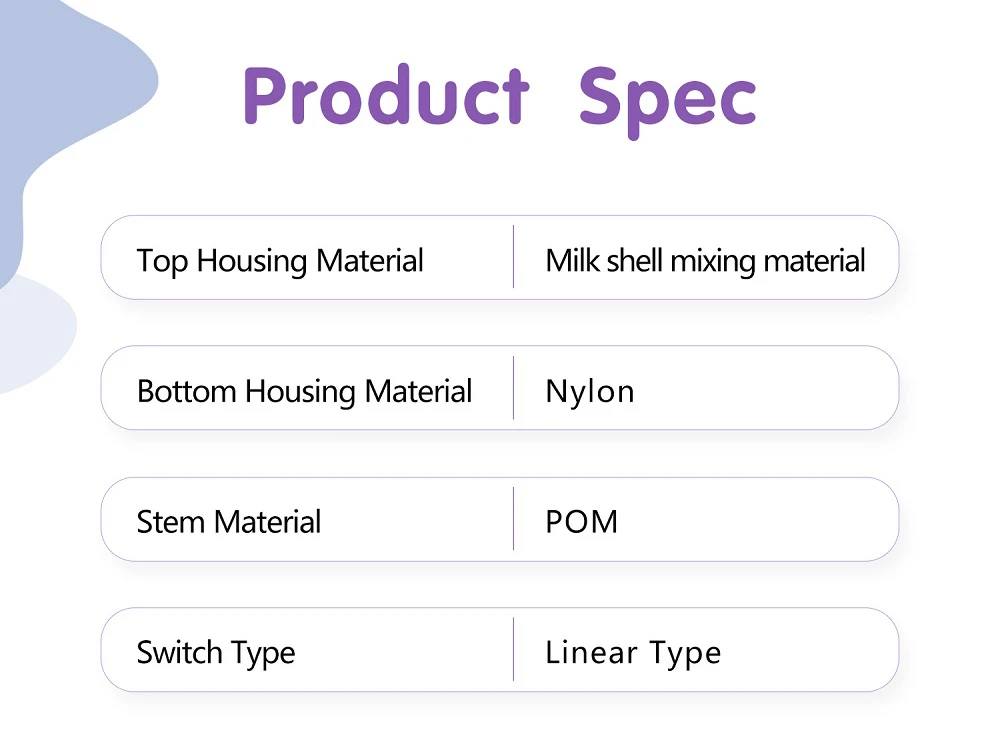Click the divider in the Switch Type row
This screenshot has width=1000, height=736.
tap(514, 650)
